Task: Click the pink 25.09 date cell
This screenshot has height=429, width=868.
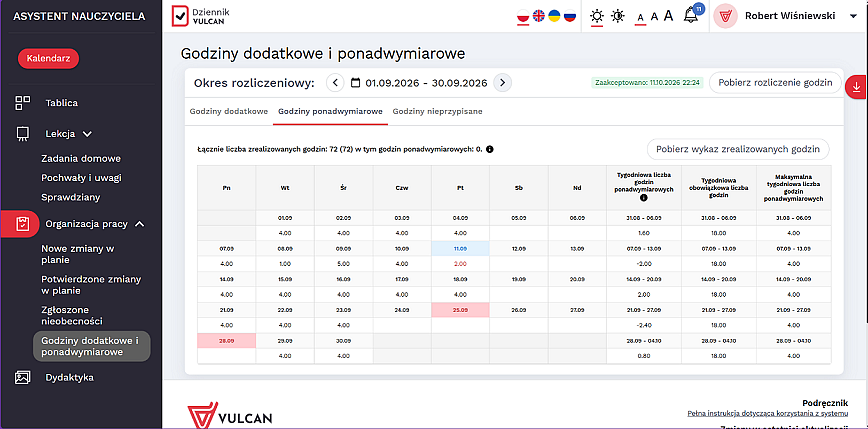Action: pyautogui.click(x=461, y=311)
